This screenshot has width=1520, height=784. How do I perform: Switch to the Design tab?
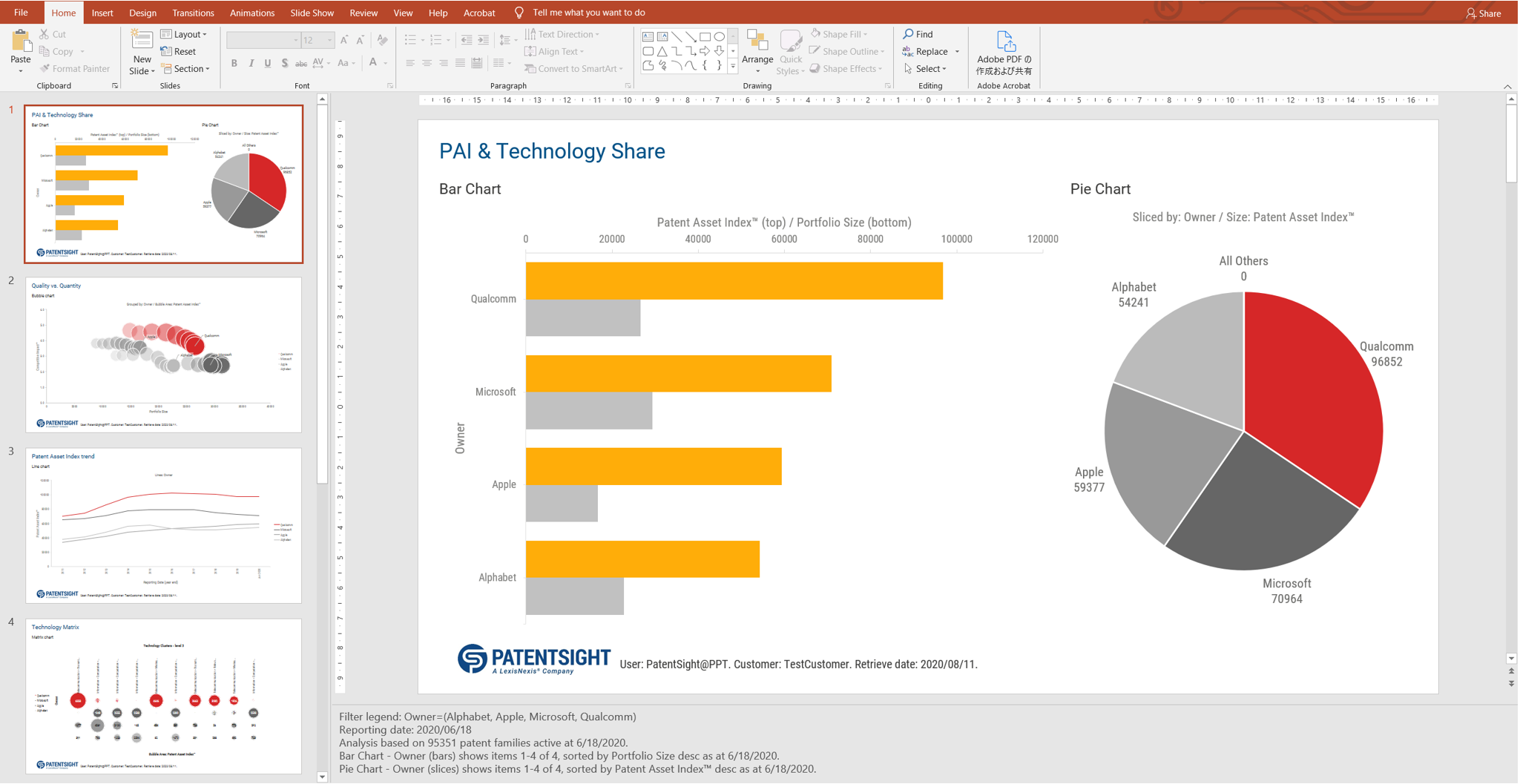point(142,13)
